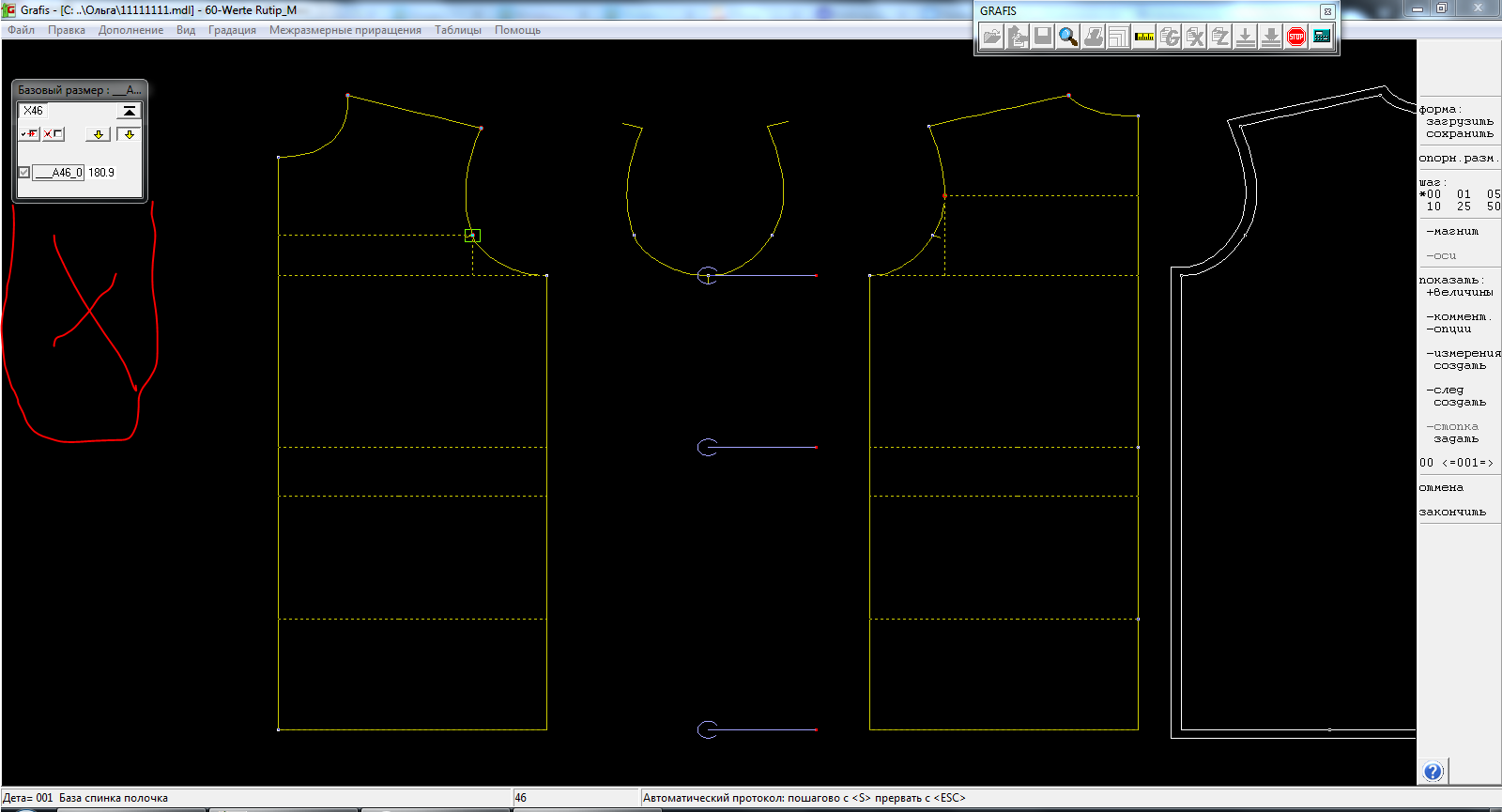Click the X clipboard icon in GRAFIS toolbar
Viewport: 1502px width, 812px height.
point(1195,37)
